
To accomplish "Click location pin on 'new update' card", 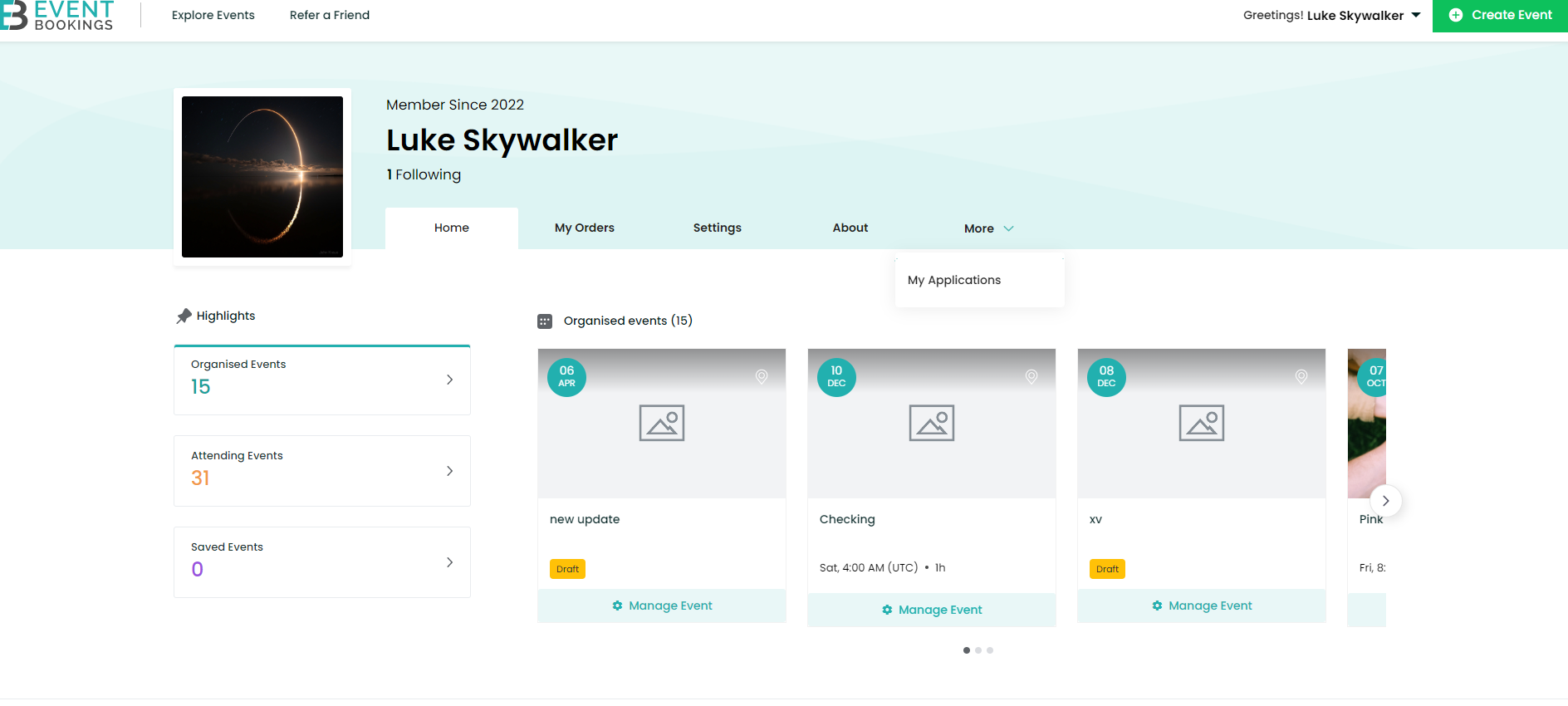I will click(761, 377).
